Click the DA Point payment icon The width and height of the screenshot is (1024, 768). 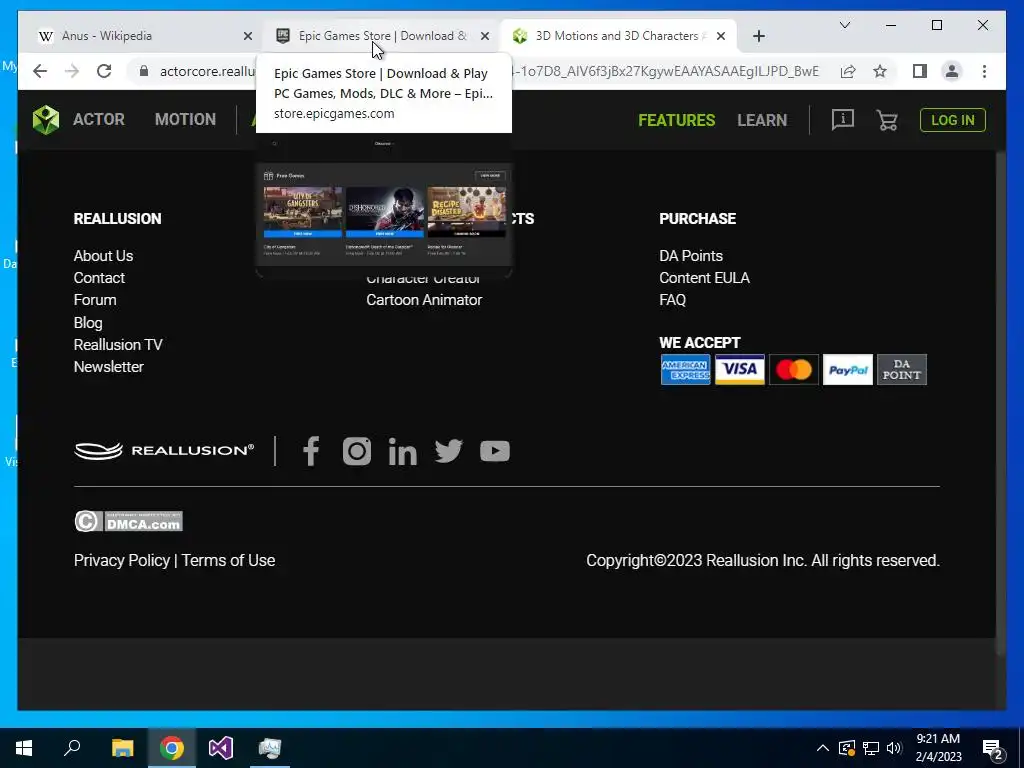click(902, 370)
